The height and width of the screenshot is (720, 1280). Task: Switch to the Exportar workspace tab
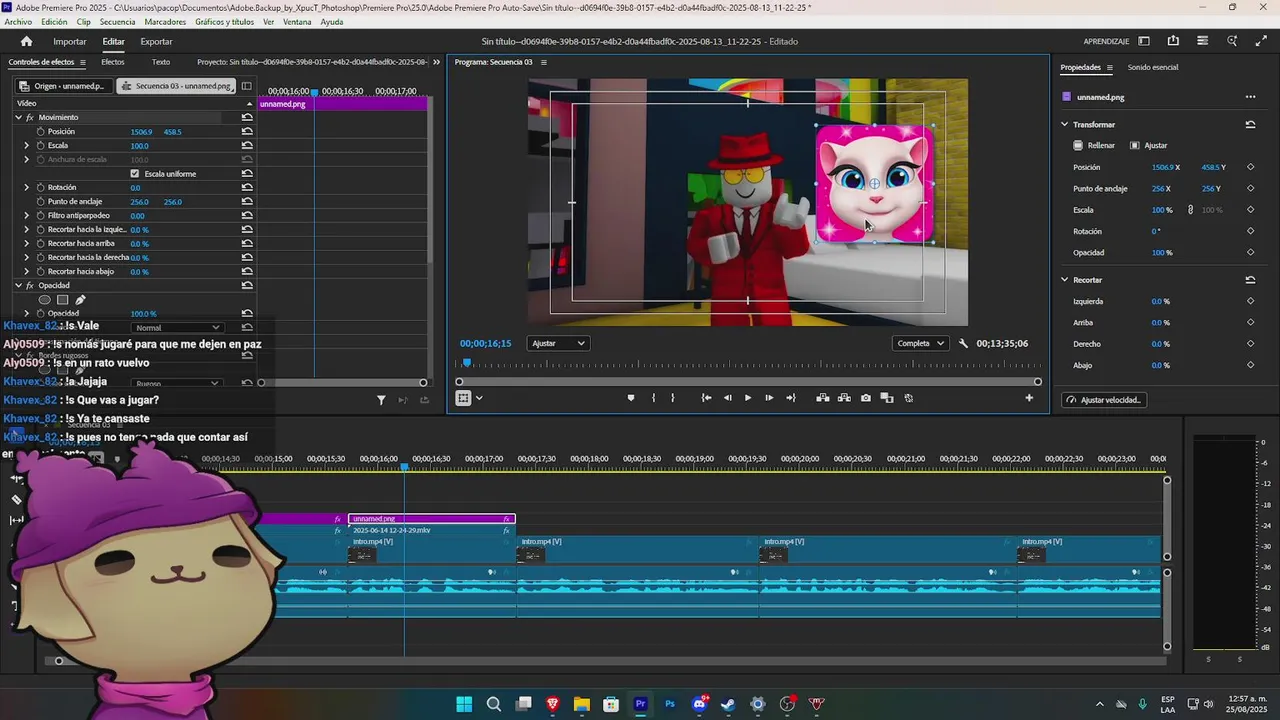(x=156, y=41)
